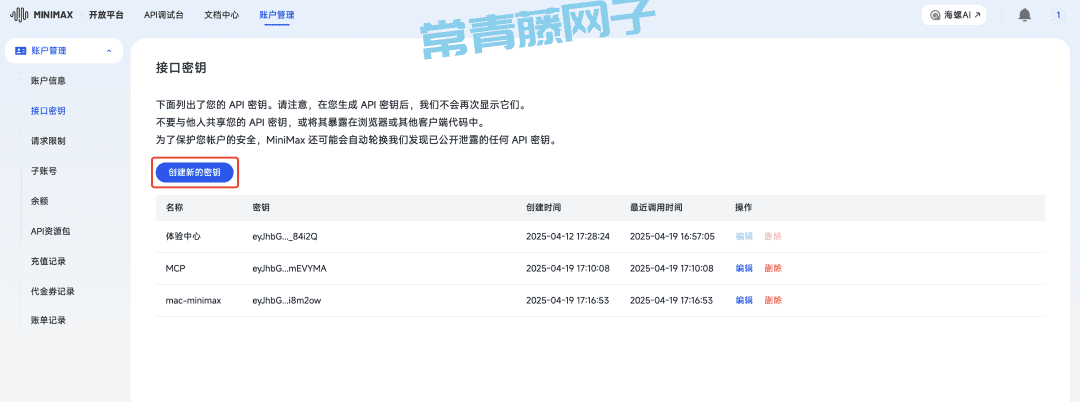Image resolution: width=1080 pixels, height=402 pixels.
Task: Go to 开放平台 in top navigation
Action: tap(106, 14)
